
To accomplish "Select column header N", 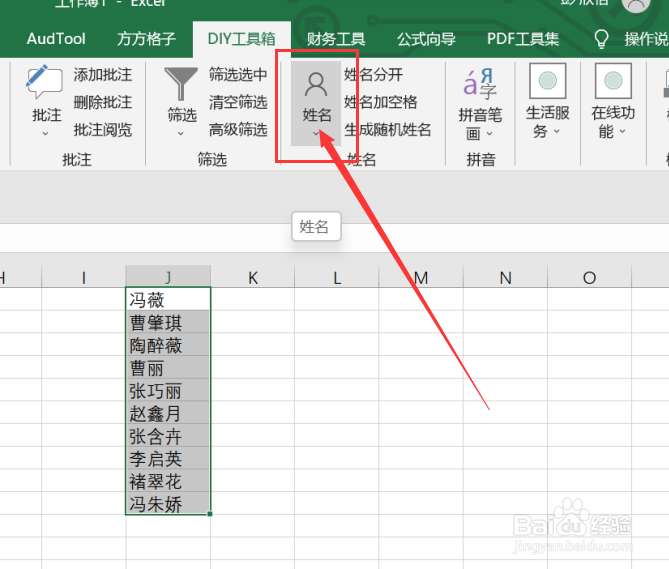I will click(506, 277).
